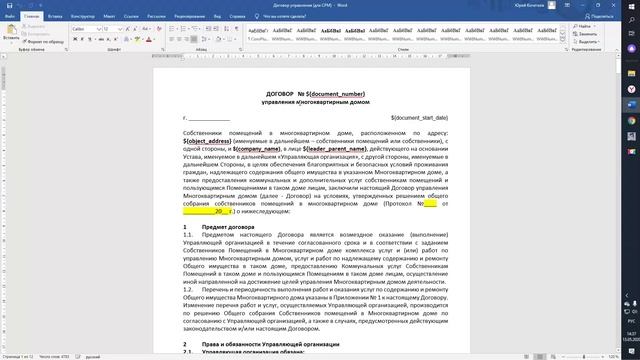
Task: Click the Windows Start button
Action: point(632,7)
